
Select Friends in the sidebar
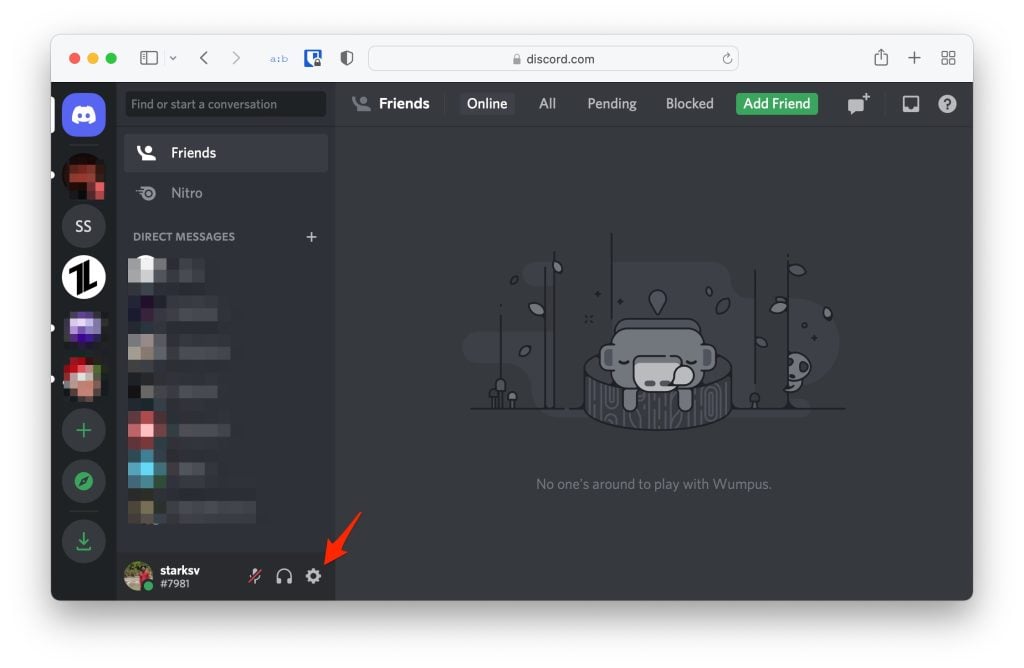coord(226,153)
